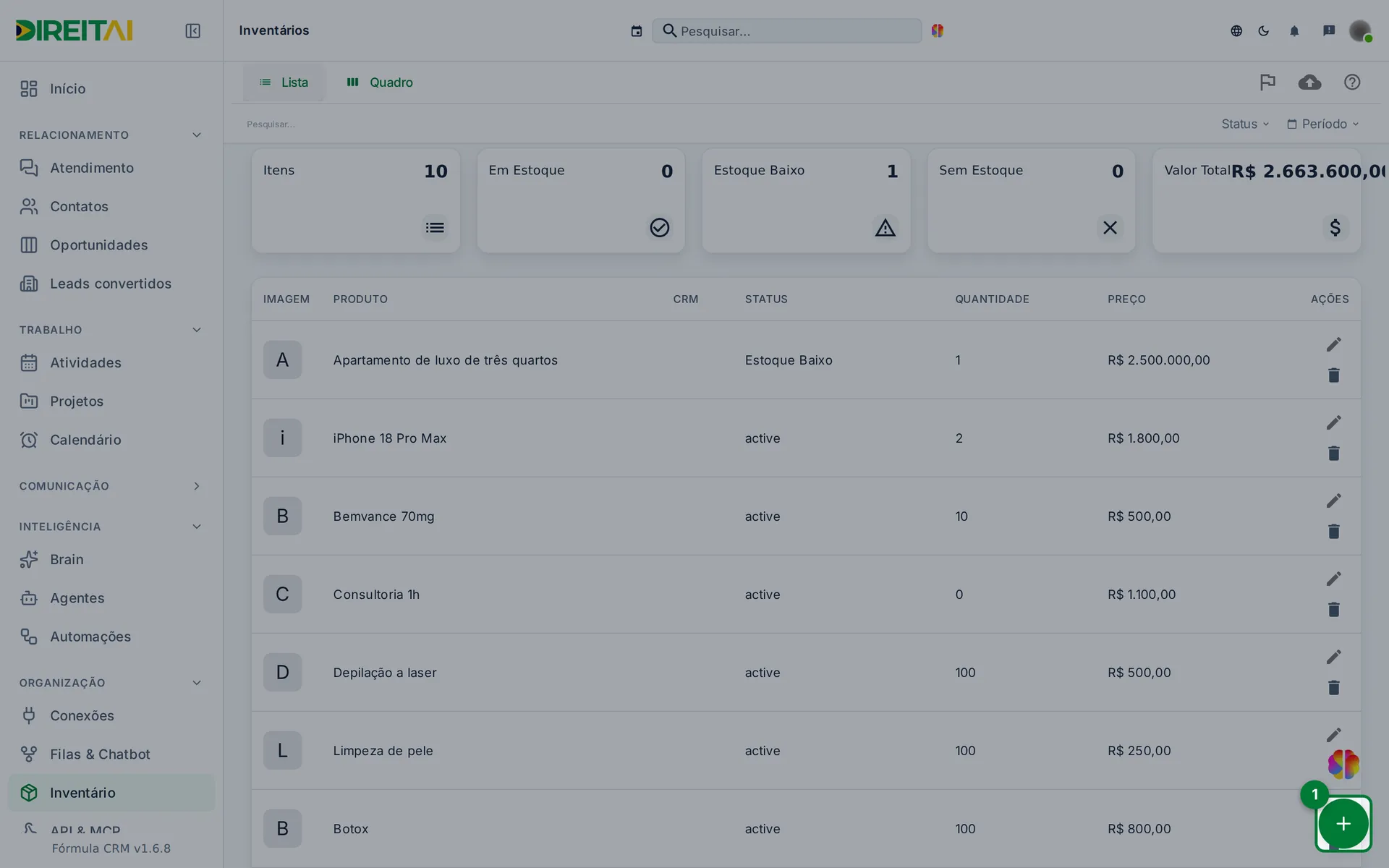Image resolution: width=1389 pixels, height=868 pixels.
Task: Edit the Depilação a laser item
Action: tap(1334, 657)
